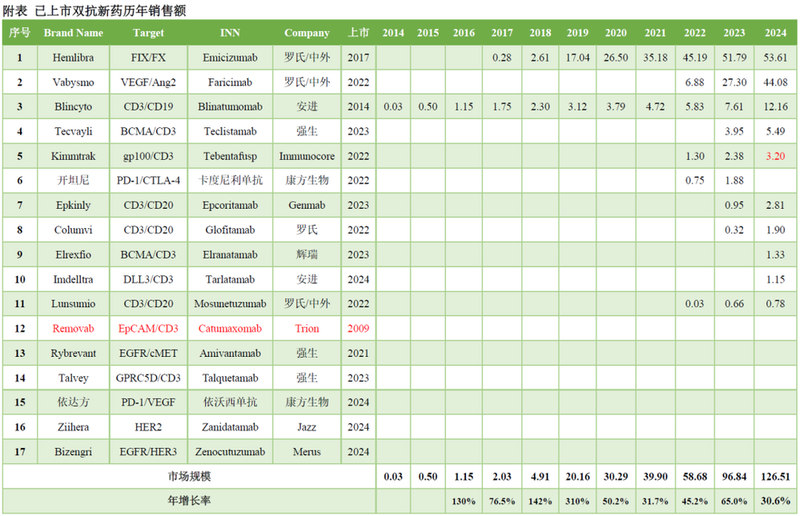
Task: Click the EpCAM/CD3 target cell
Action: pos(148,329)
